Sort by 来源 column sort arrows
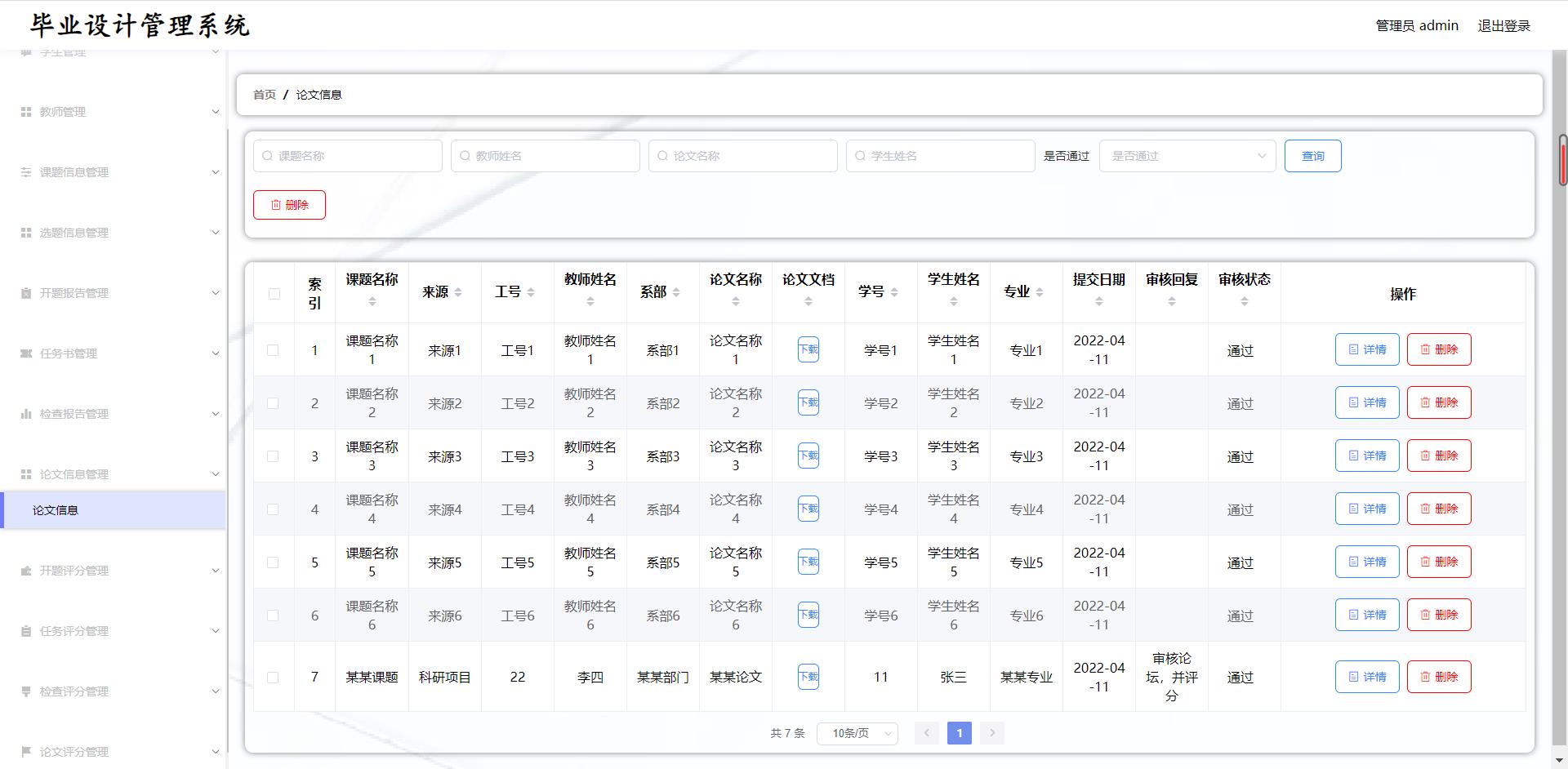Viewport: 1568px width, 769px height. [x=458, y=292]
